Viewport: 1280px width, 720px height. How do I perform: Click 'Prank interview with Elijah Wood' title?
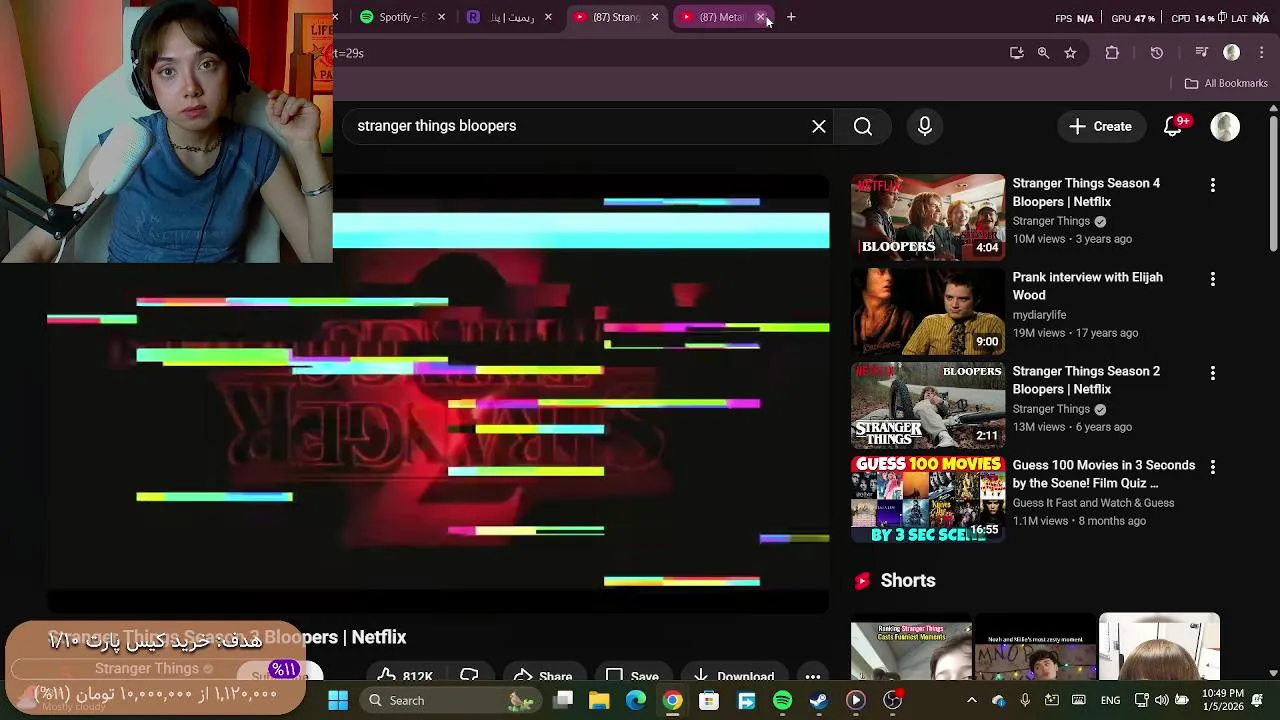pyautogui.click(x=1087, y=286)
